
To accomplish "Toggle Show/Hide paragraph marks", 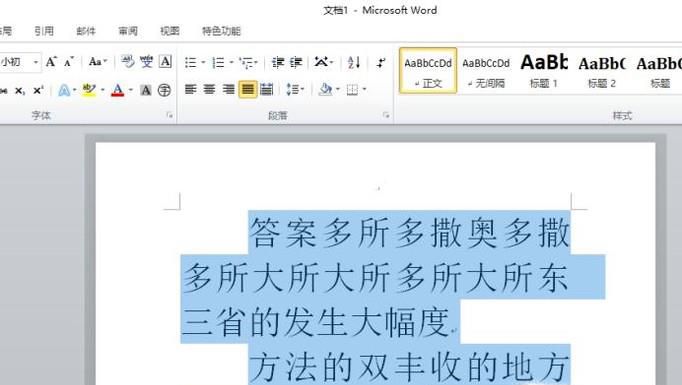I will 381,63.
